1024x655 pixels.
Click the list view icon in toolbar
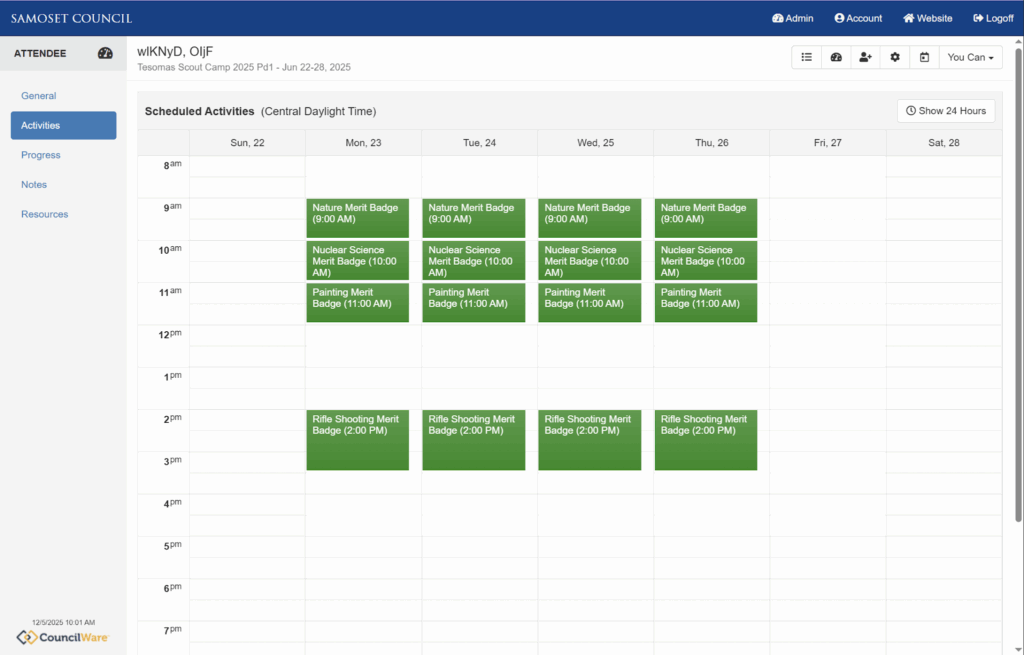pos(806,58)
